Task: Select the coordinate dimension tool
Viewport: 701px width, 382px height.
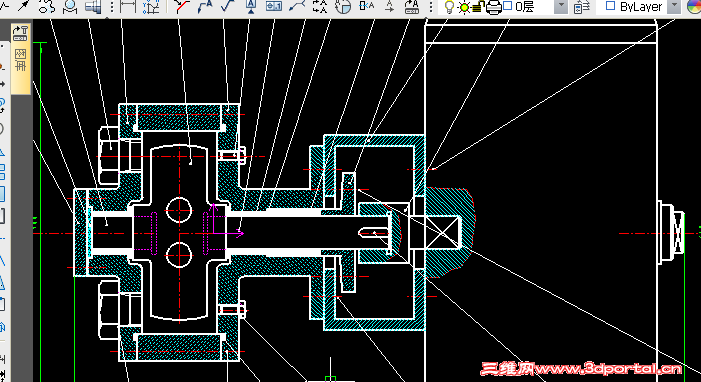Action: point(151,6)
